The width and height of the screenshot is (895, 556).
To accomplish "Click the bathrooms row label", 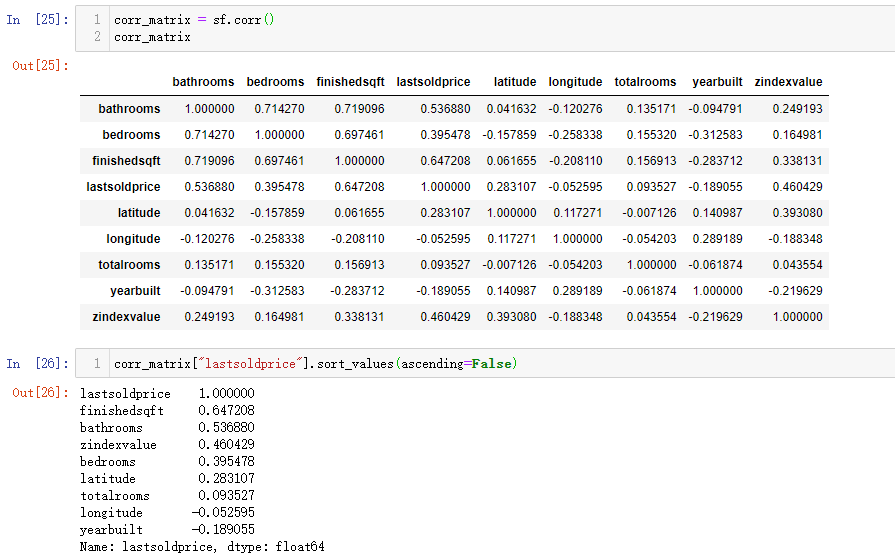I will tap(129, 108).
